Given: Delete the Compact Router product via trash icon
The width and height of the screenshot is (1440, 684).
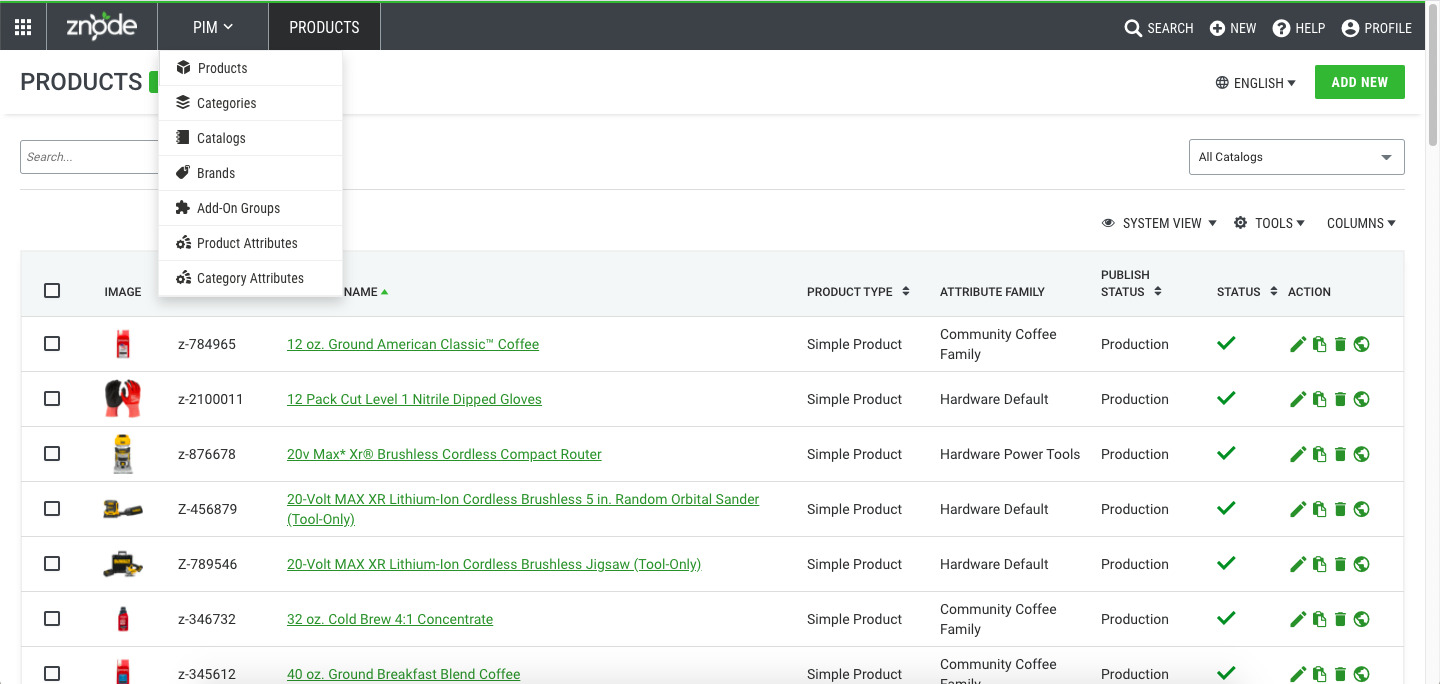Looking at the screenshot, I should [1340, 454].
